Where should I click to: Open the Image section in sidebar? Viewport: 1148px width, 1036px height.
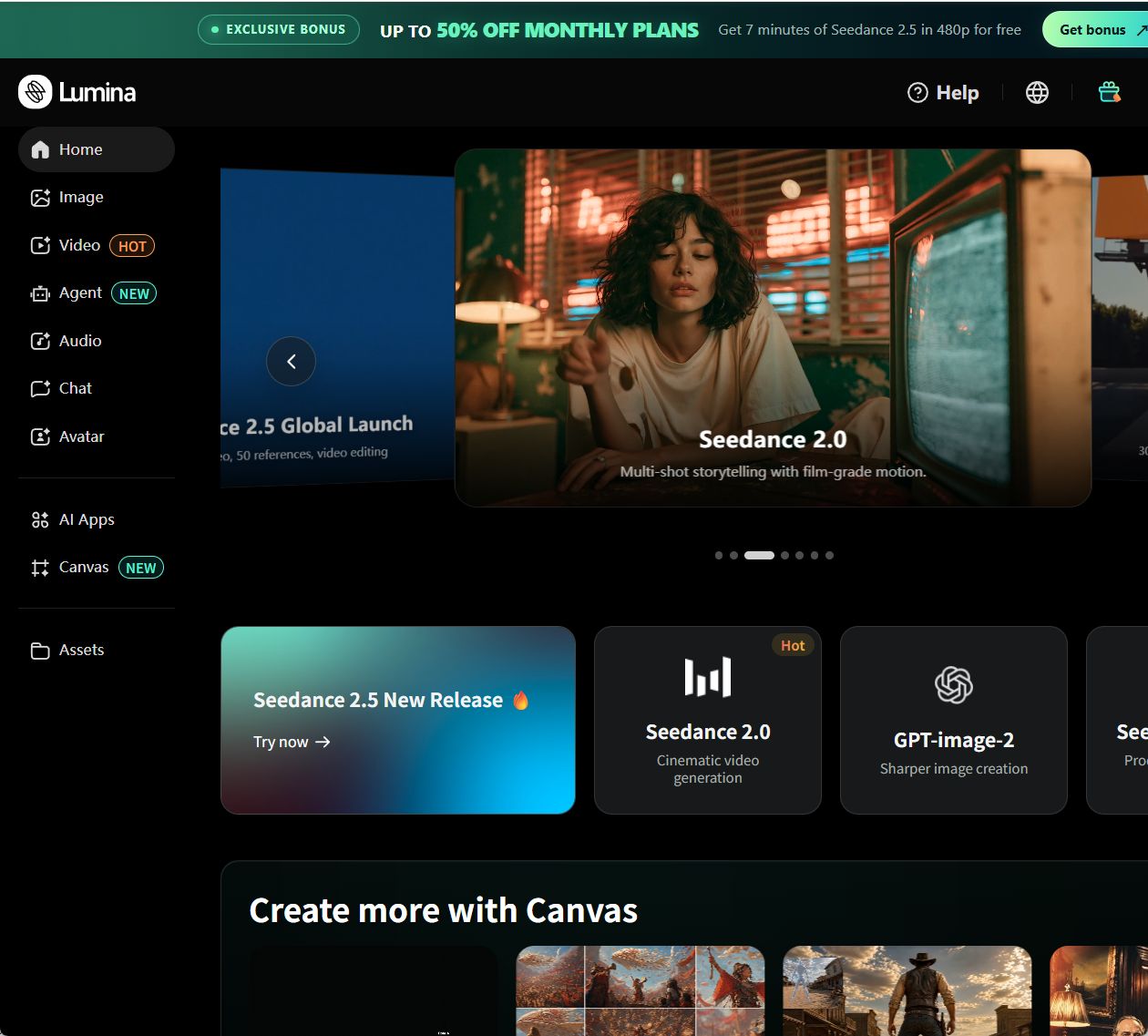[x=97, y=197]
